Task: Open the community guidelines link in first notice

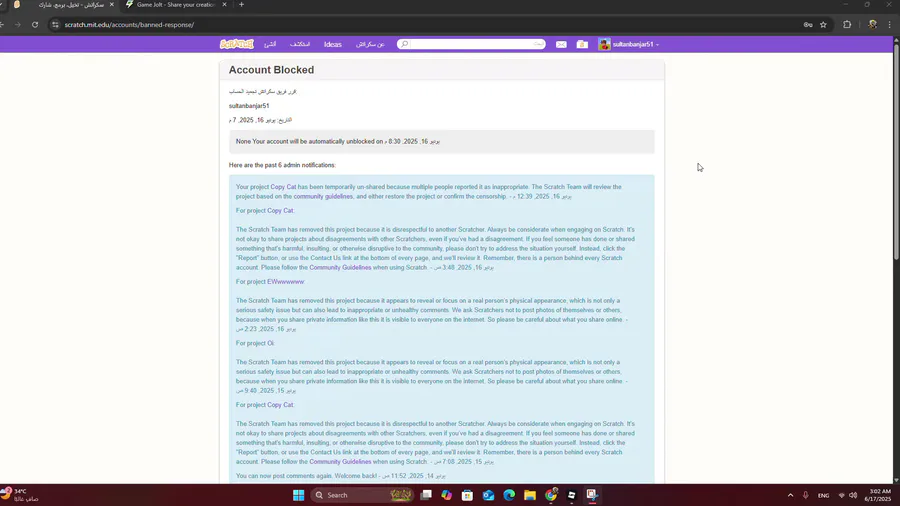Action: [x=323, y=196]
